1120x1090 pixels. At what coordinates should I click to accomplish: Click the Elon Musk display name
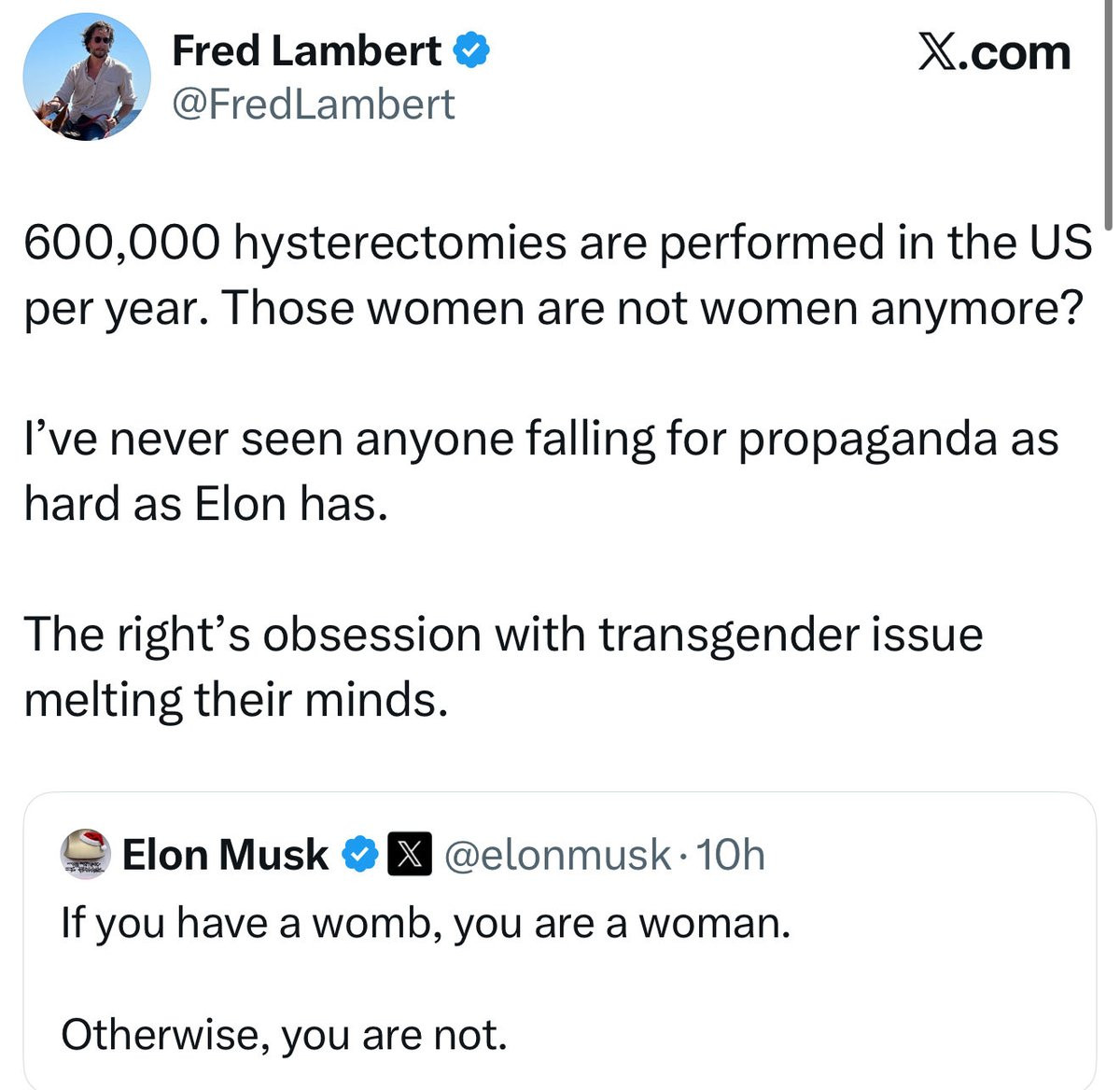pyautogui.click(x=225, y=855)
